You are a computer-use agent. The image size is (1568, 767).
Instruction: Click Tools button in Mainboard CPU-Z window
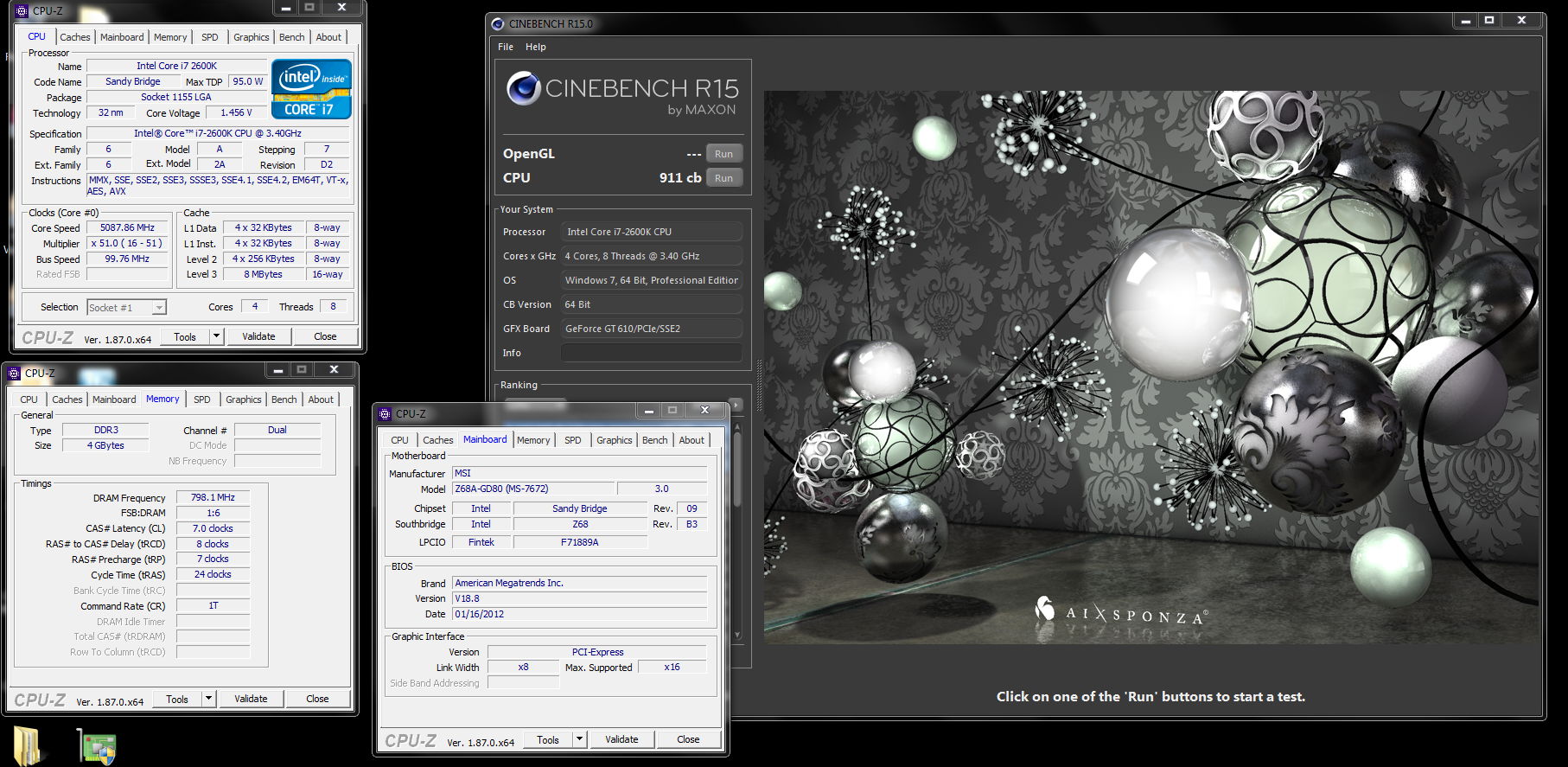click(x=548, y=739)
